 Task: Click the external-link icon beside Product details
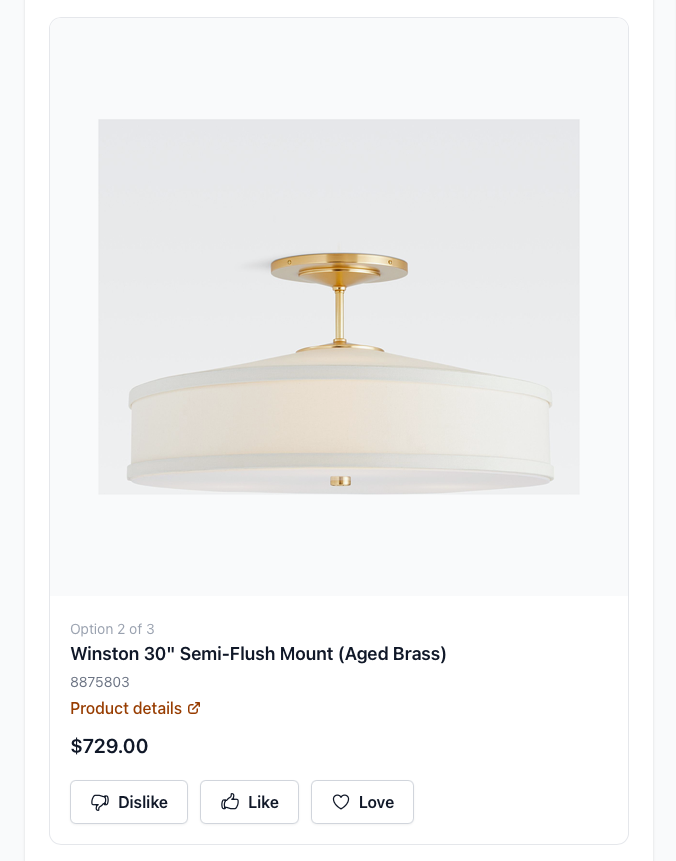coord(194,708)
